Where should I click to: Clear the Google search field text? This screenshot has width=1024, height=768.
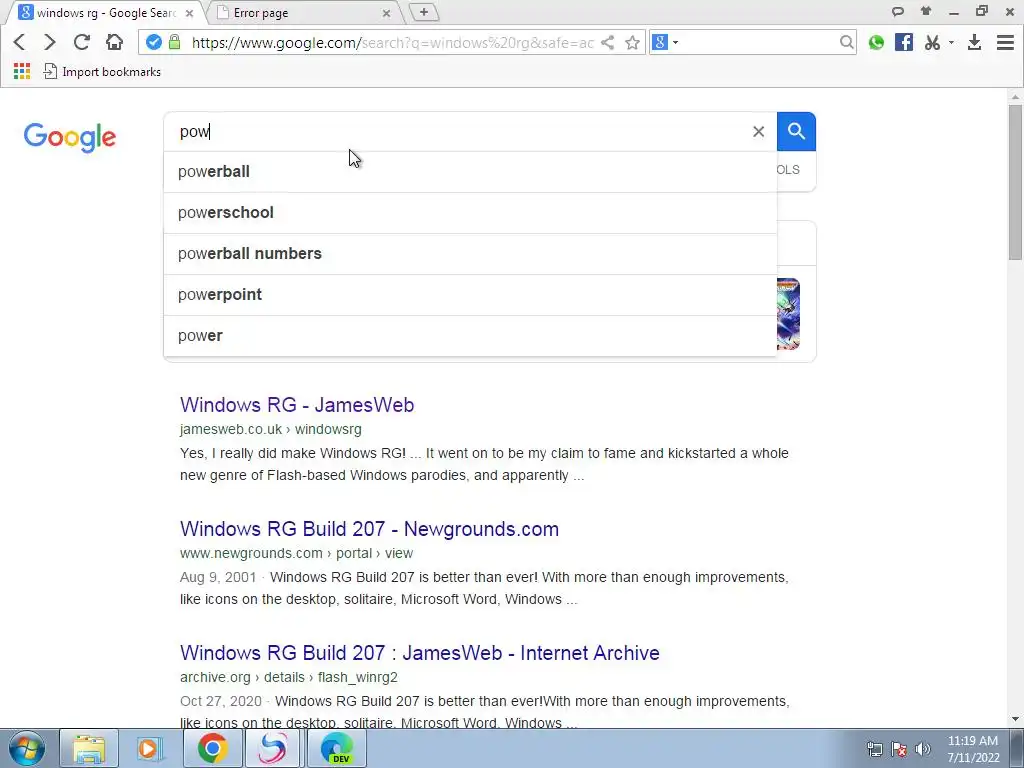pos(758,131)
